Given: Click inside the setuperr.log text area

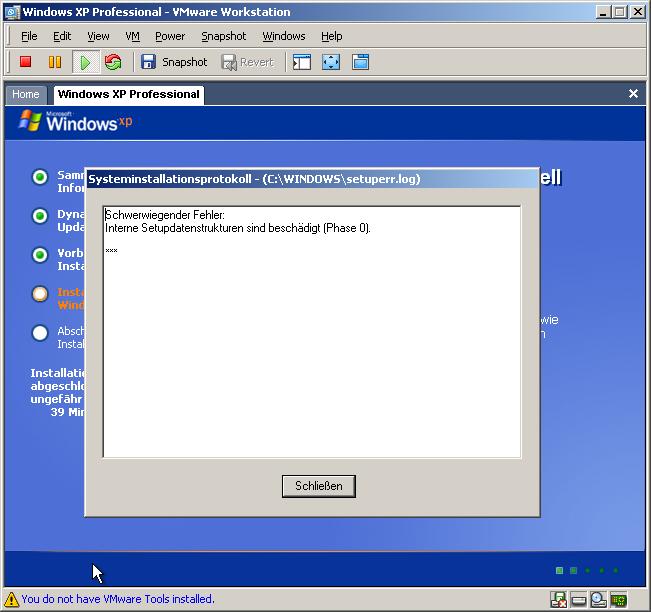Looking at the screenshot, I should point(312,332).
